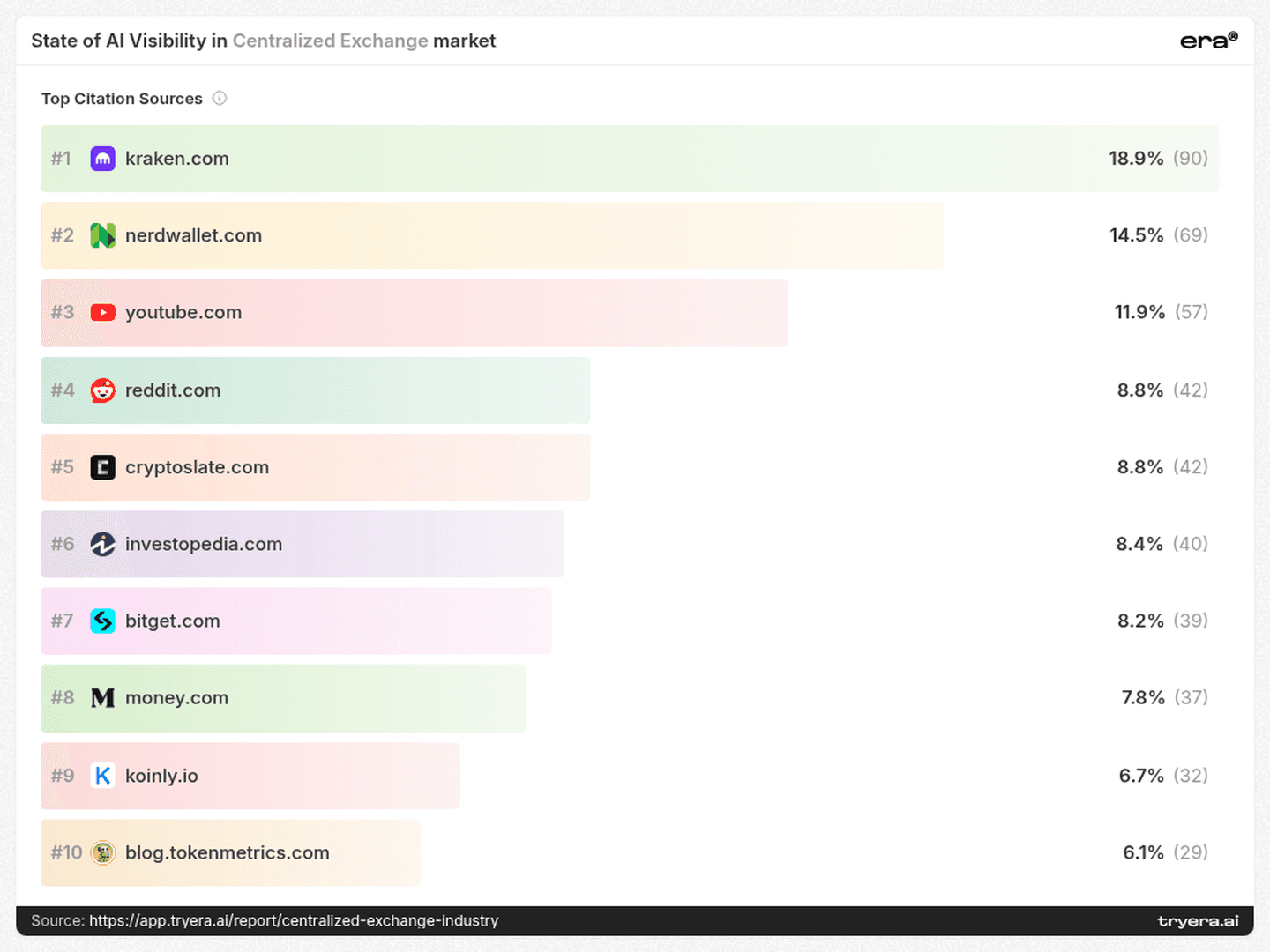Viewport: 1270px width, 952px height.
Task: Click the 11.9% share value
Action: (x=1140, y=312)
